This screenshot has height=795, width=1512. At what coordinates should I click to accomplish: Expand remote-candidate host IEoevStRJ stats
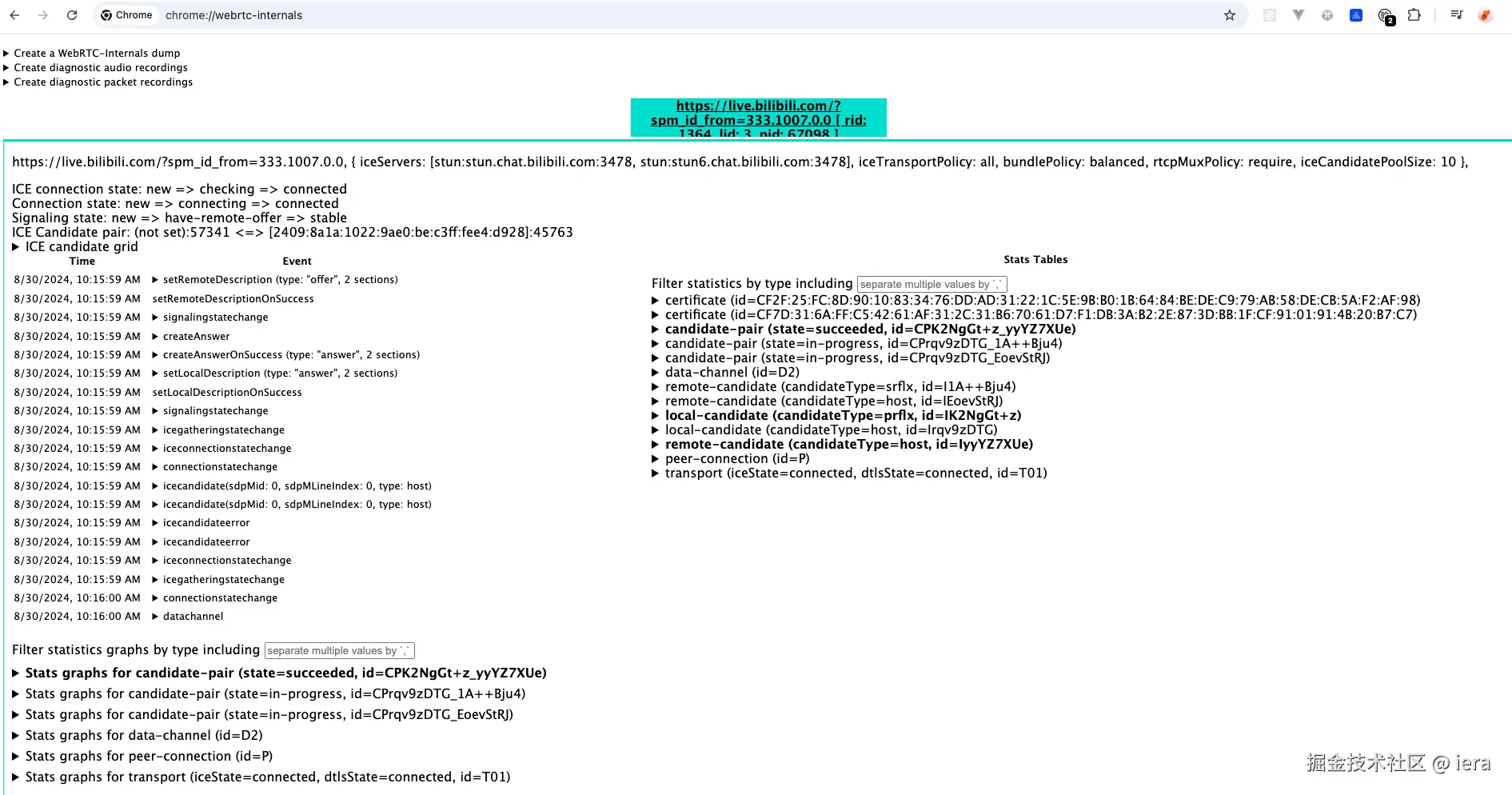[828, 401]
